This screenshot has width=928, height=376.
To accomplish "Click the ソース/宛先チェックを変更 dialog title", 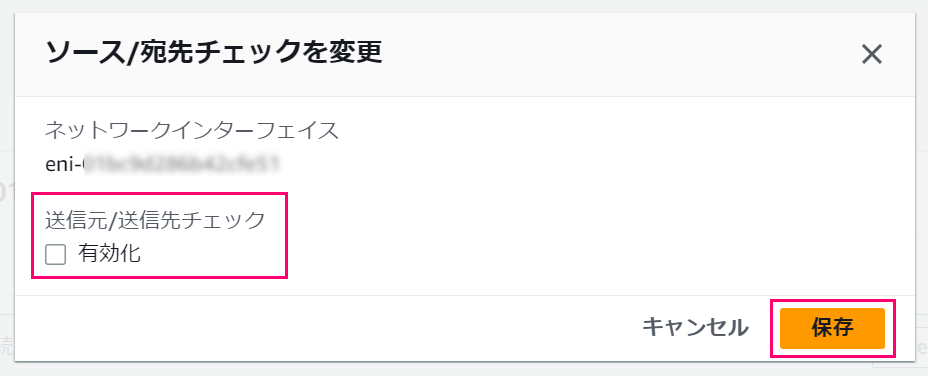I will coord(214,53).
